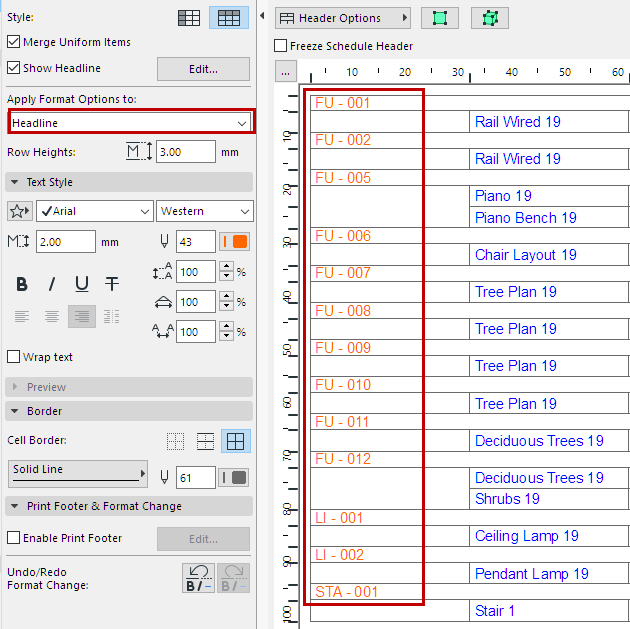Click the favorites star button beside font
The image size is (630, 629).
click(20, 211)
